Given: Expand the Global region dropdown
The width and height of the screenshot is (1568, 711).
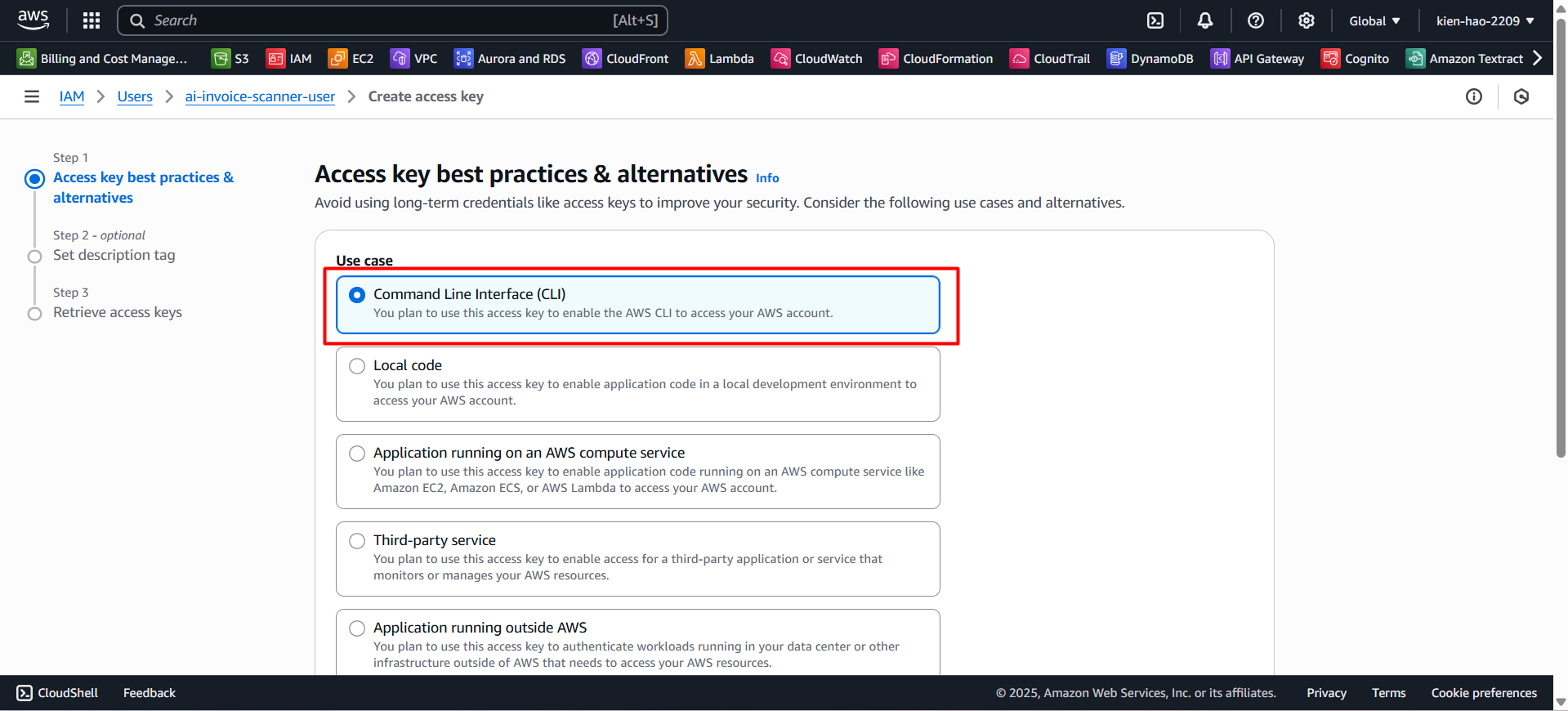Looking at the screenshot, I should (1374, 20).
